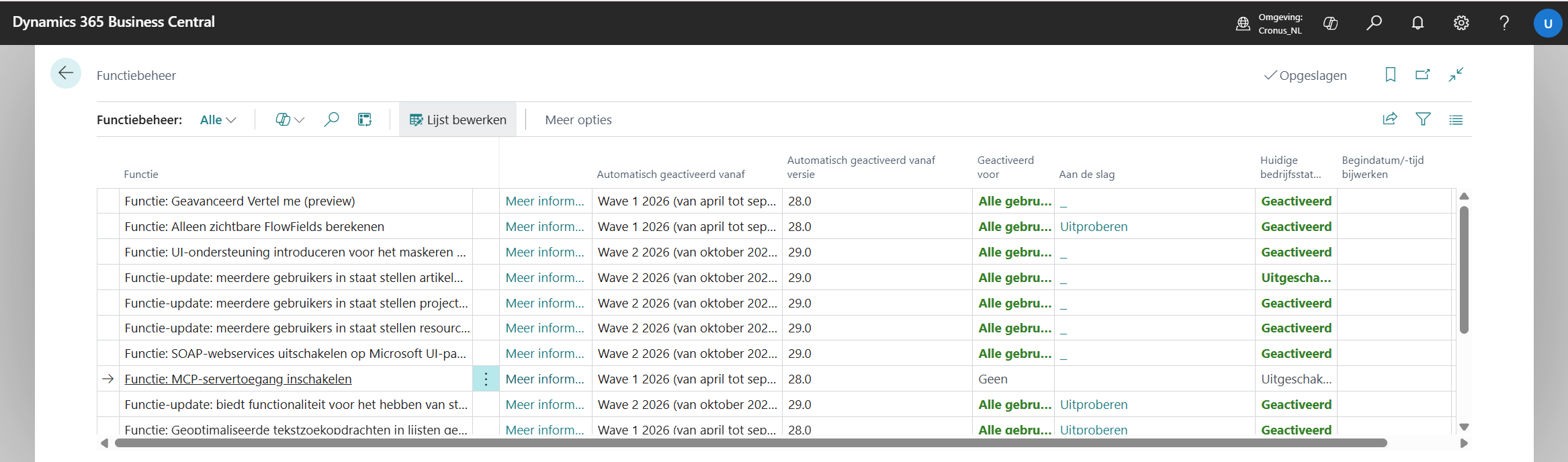This screenshot has height=462, width=1568.
Task: Open Meer informatie link for Geavanceerd Vertel me
Action: pyautogui.click(x=544, y=201)
